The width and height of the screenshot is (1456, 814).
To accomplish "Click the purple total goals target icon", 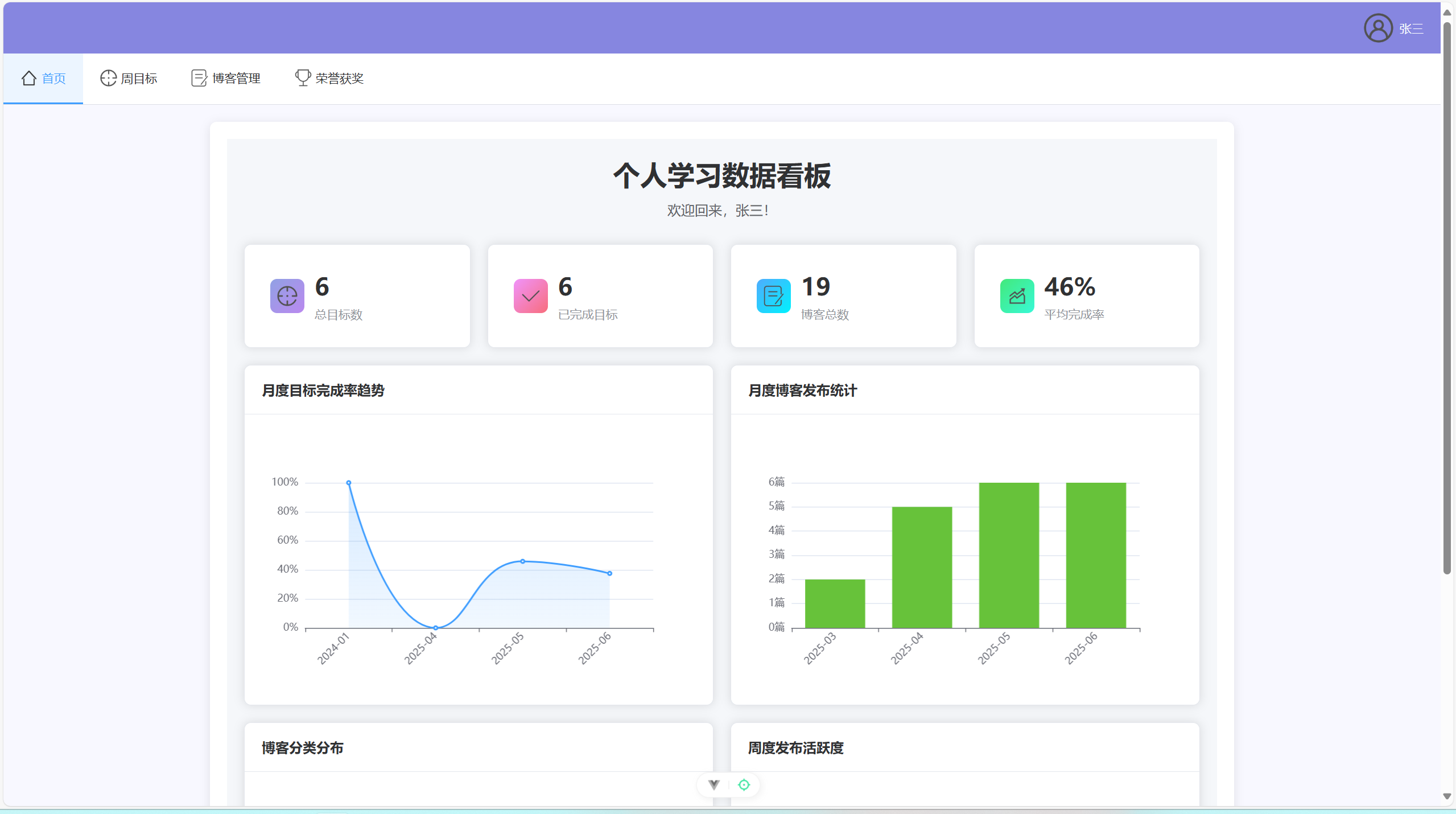I will click(287, 296).
